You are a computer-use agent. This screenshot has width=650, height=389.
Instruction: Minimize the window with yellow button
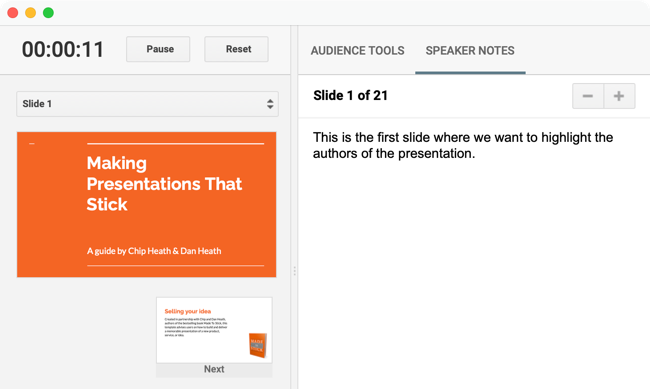tap(31, 13)
